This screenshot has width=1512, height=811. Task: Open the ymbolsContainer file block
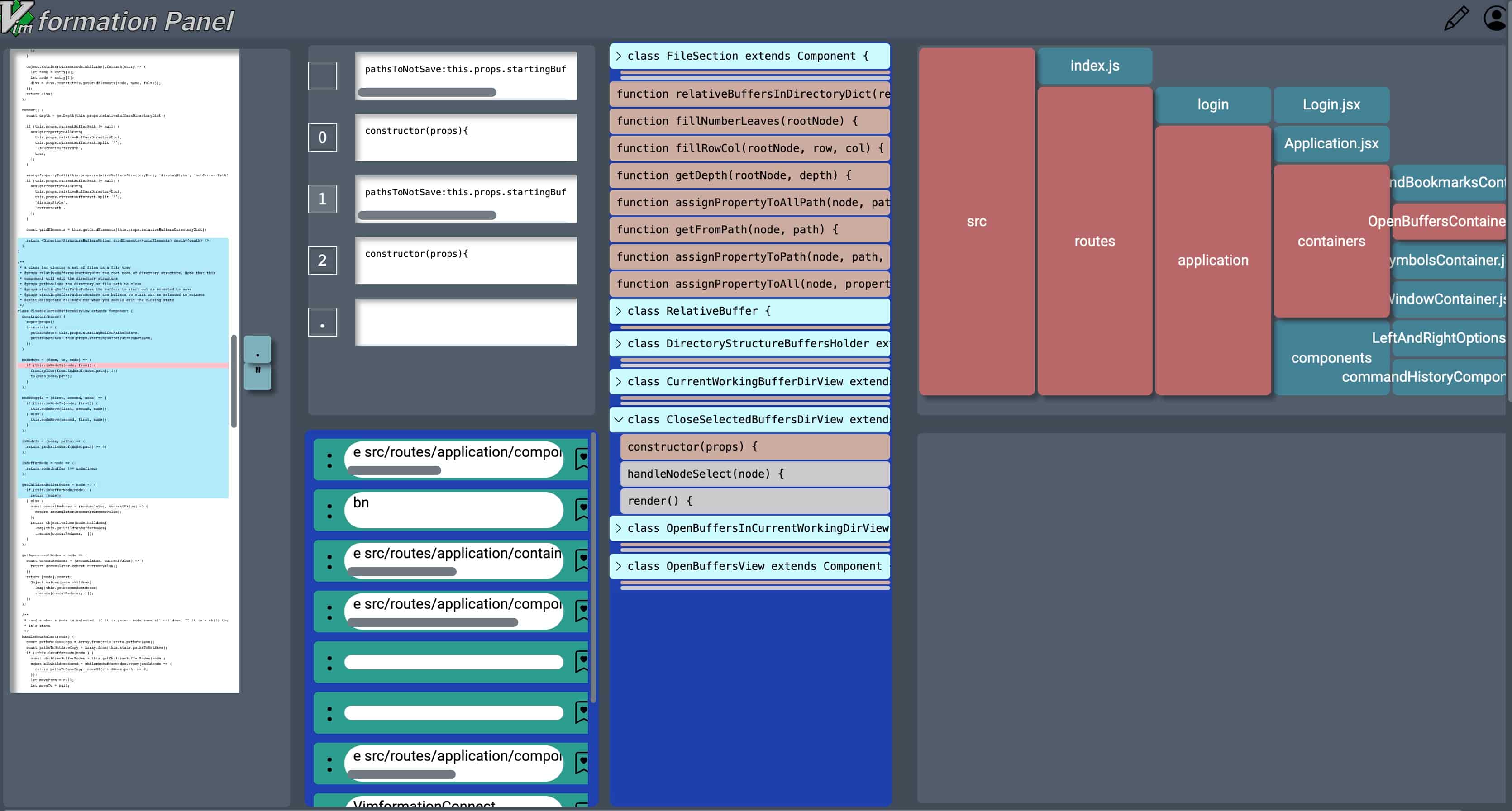tap(1449, 260)
